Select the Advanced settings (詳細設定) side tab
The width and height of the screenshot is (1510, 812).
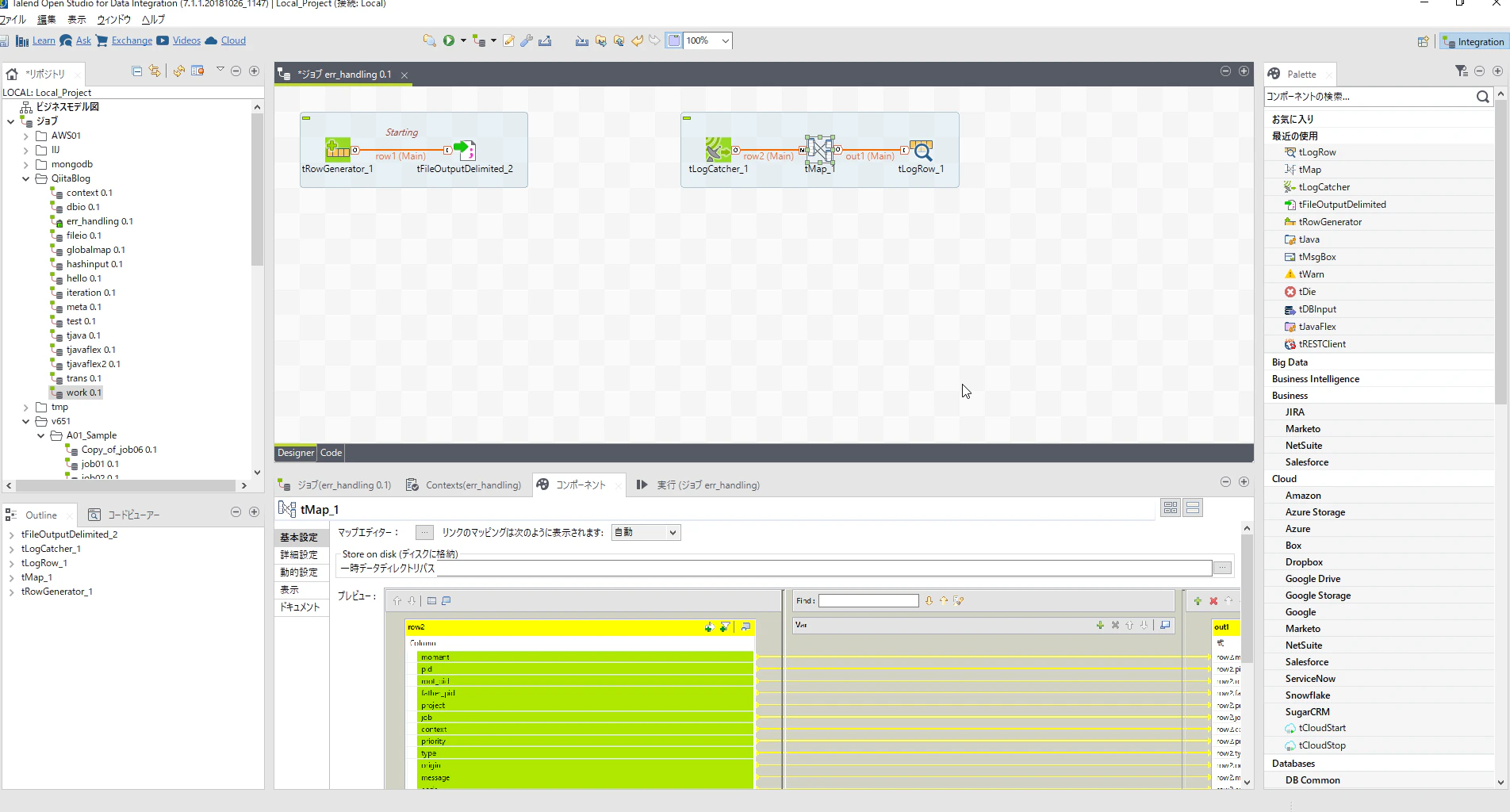click(299, 555)
